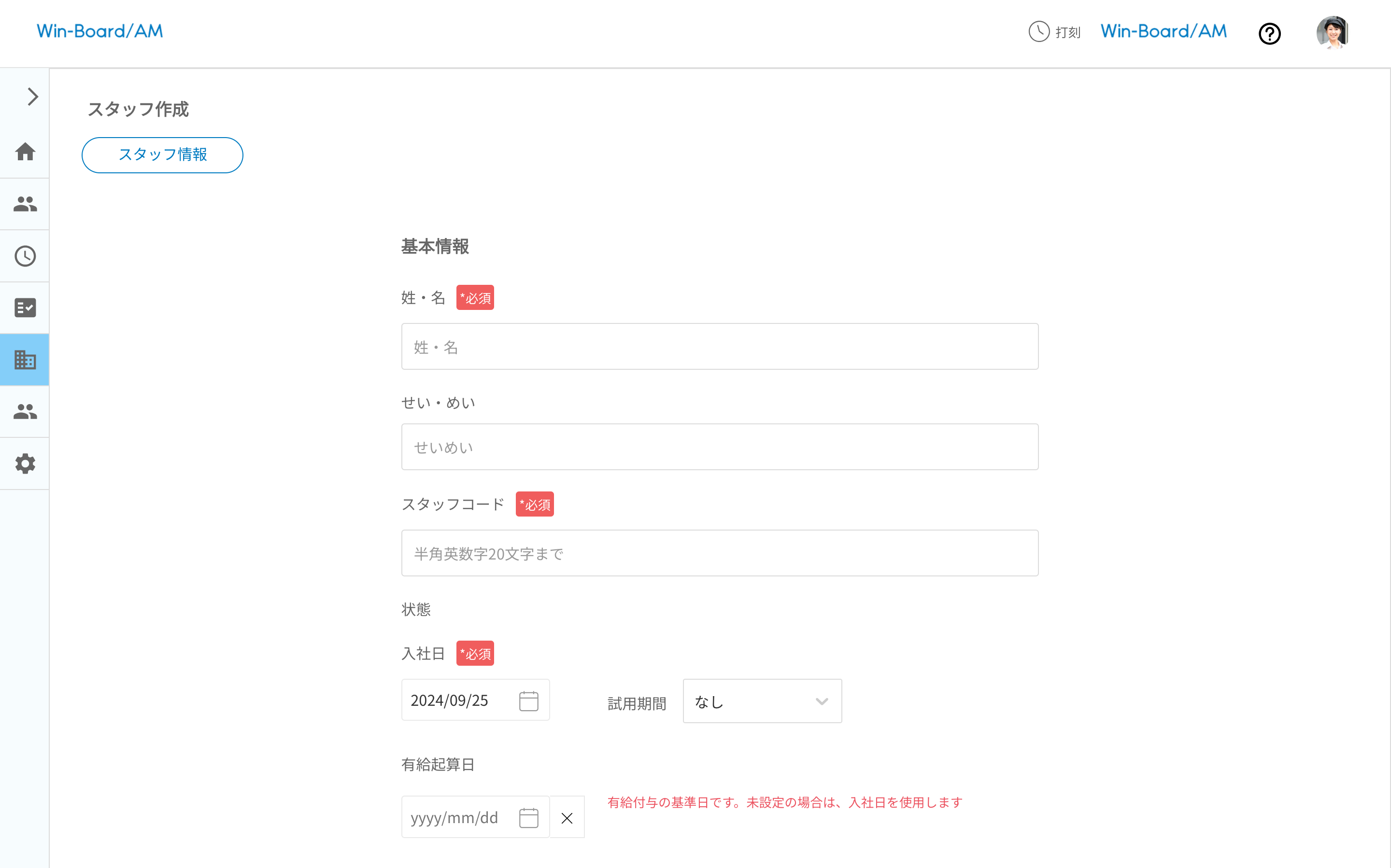
Task: Select the highlighted company building icon
Action: 25,359
